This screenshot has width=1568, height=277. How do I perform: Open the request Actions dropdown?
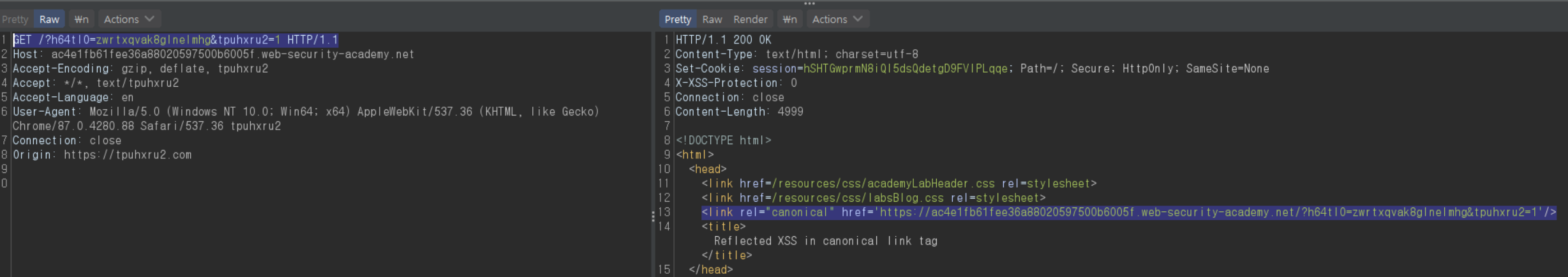coord(128,19)
